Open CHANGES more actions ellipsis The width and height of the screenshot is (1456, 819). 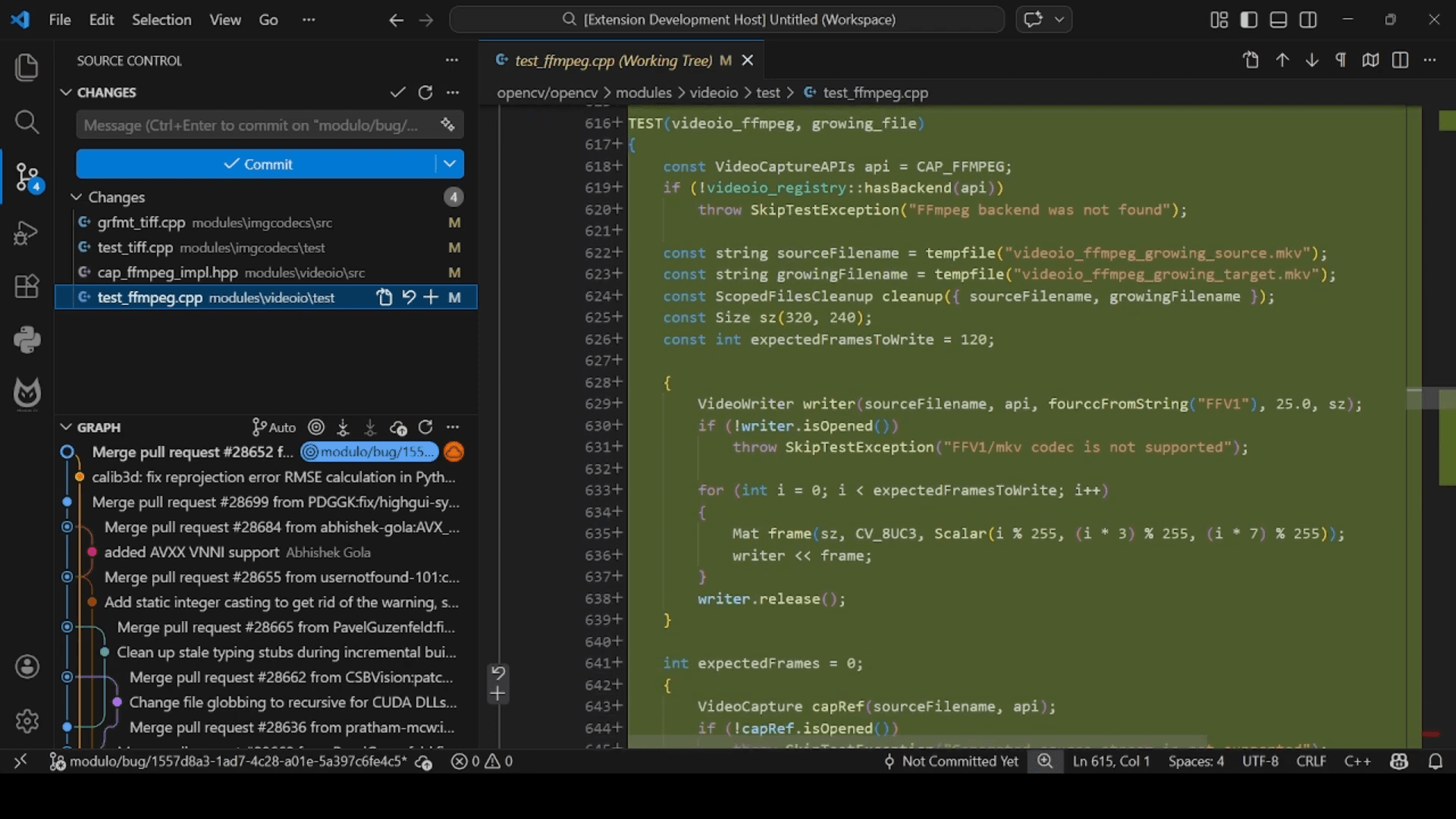[x=453, y=93]
